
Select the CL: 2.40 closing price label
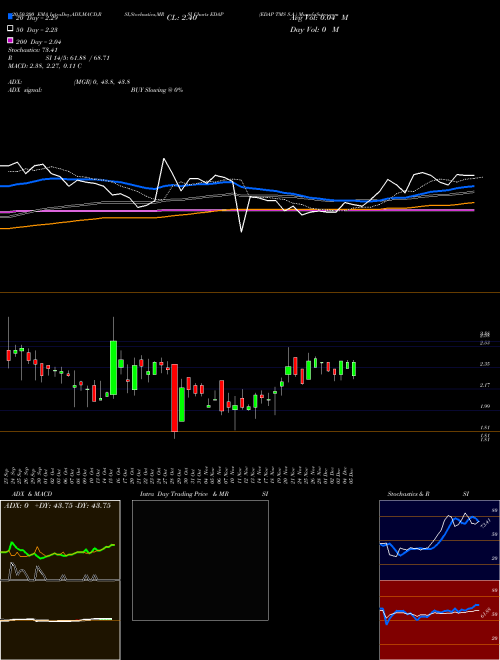pyautogui.click(x=182, y=18)
